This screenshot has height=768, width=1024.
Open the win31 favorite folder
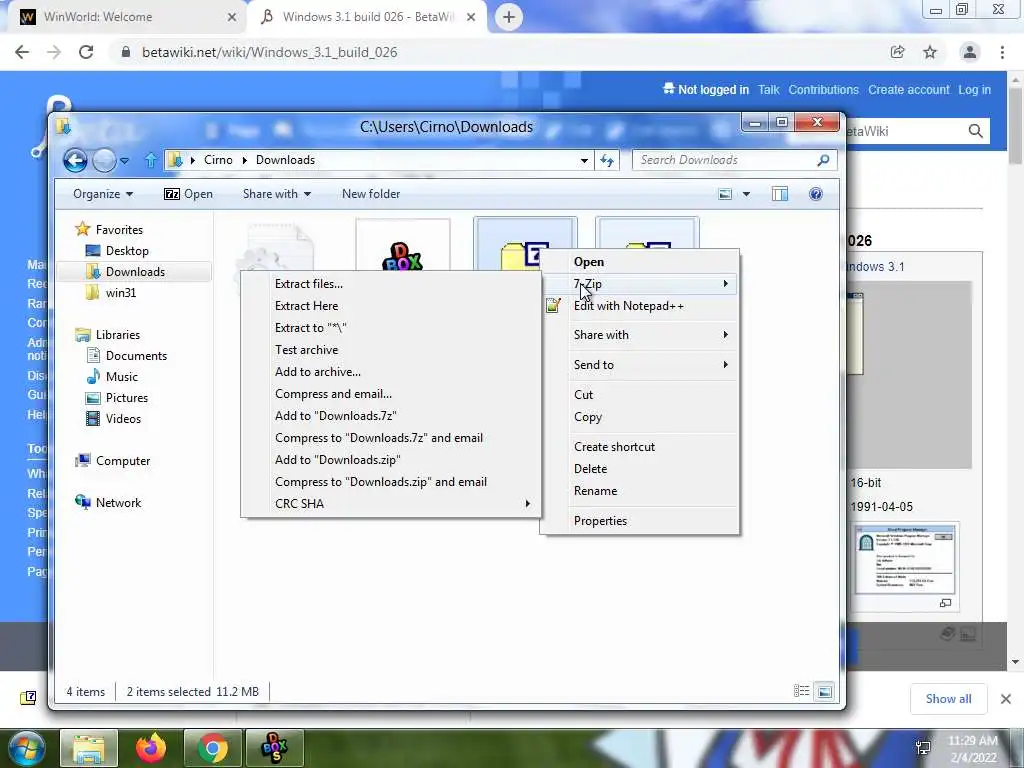pyautogui.click(x=121, y=293)
